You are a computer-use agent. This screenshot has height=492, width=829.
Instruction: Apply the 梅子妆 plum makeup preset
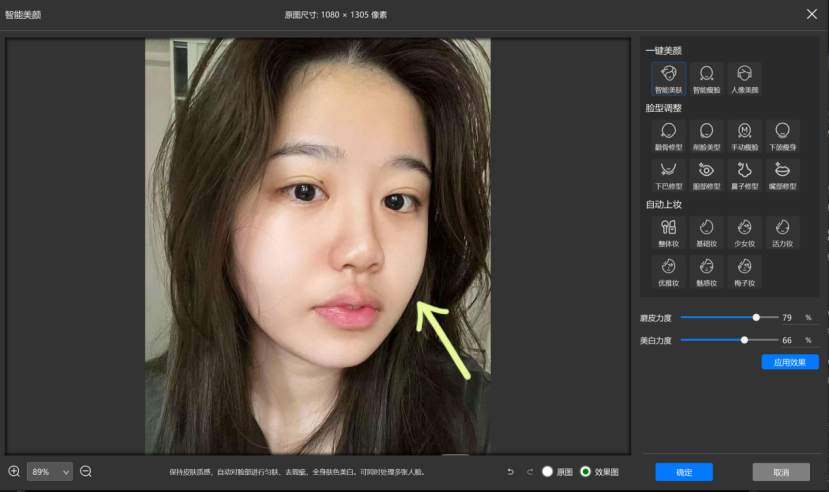tap(744, 272)
